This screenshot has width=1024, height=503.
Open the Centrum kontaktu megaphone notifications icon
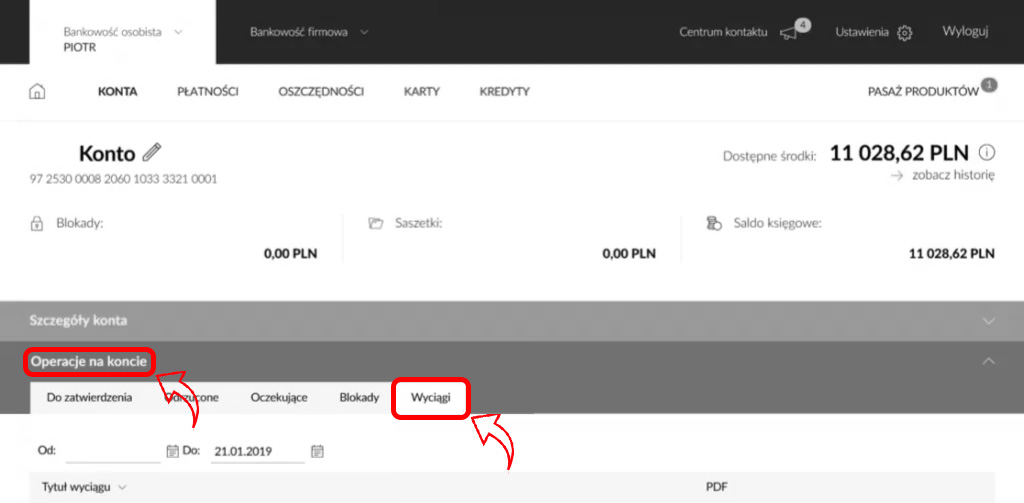click(790, 33)
